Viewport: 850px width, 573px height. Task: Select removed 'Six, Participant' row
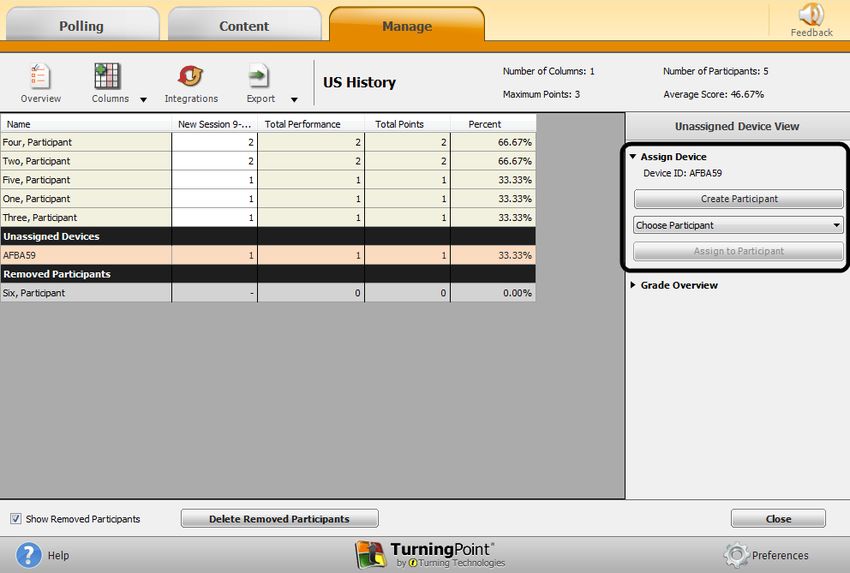pyautogui.click(x=268, y=293)
